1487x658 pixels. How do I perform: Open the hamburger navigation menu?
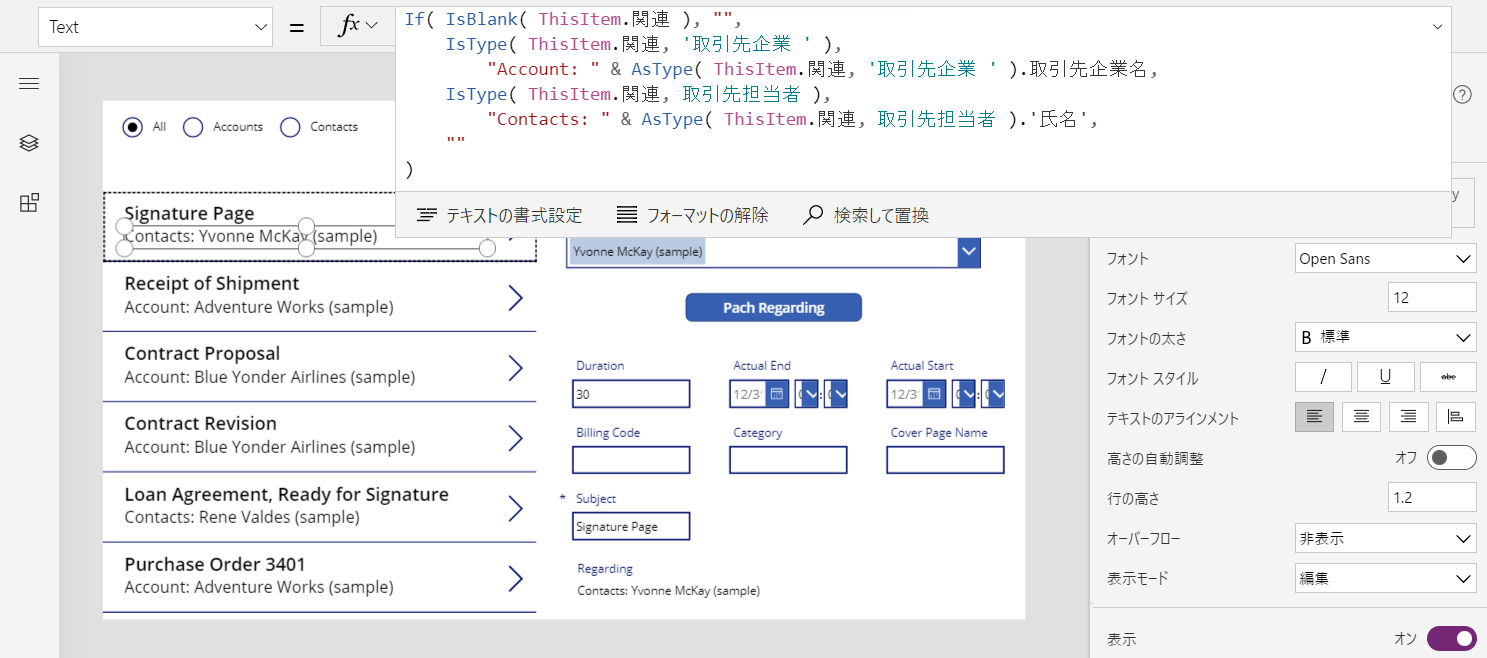coord(29,83)
